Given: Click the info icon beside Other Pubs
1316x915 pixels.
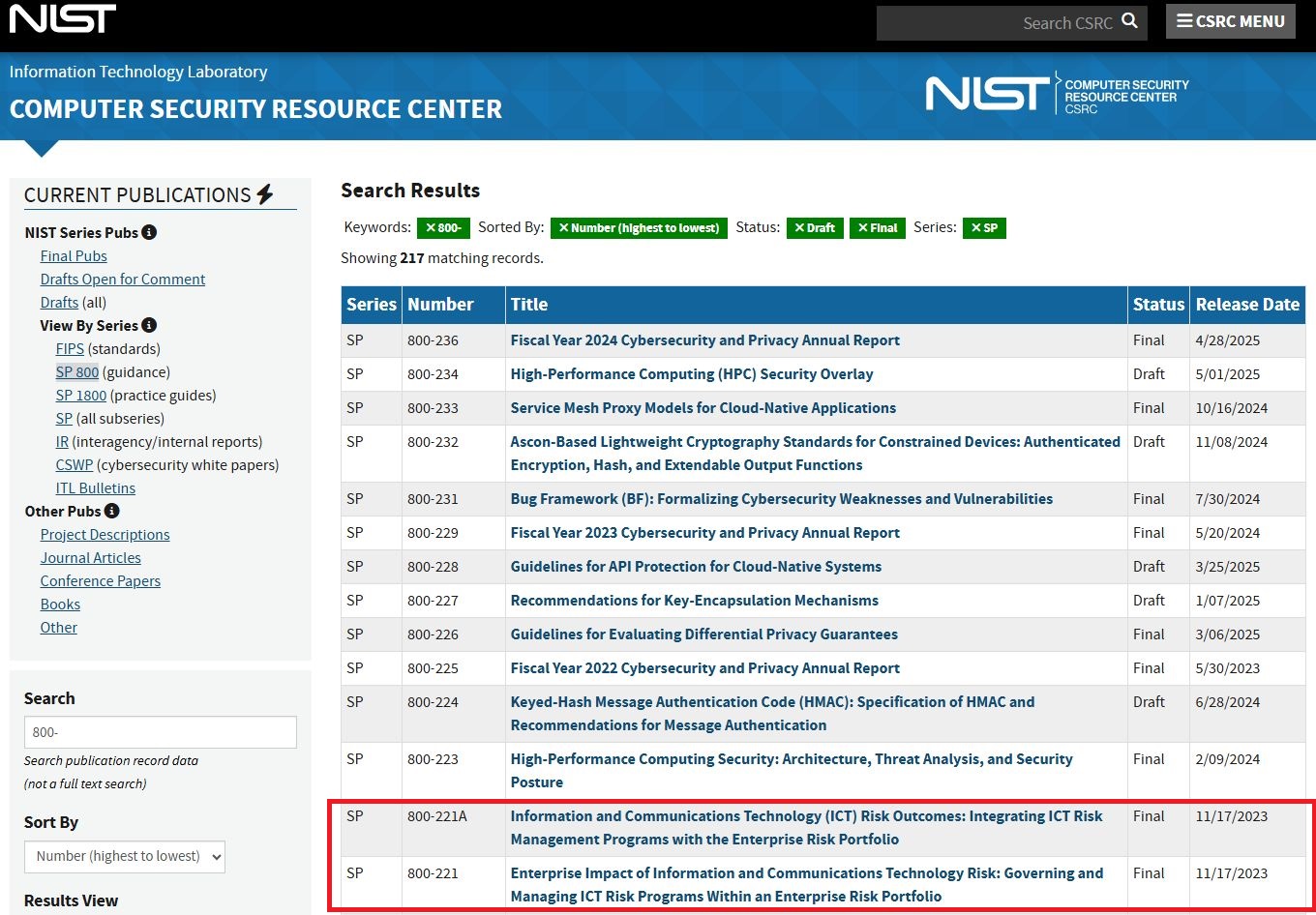Looking at the screenshot, I should point(112,511).
